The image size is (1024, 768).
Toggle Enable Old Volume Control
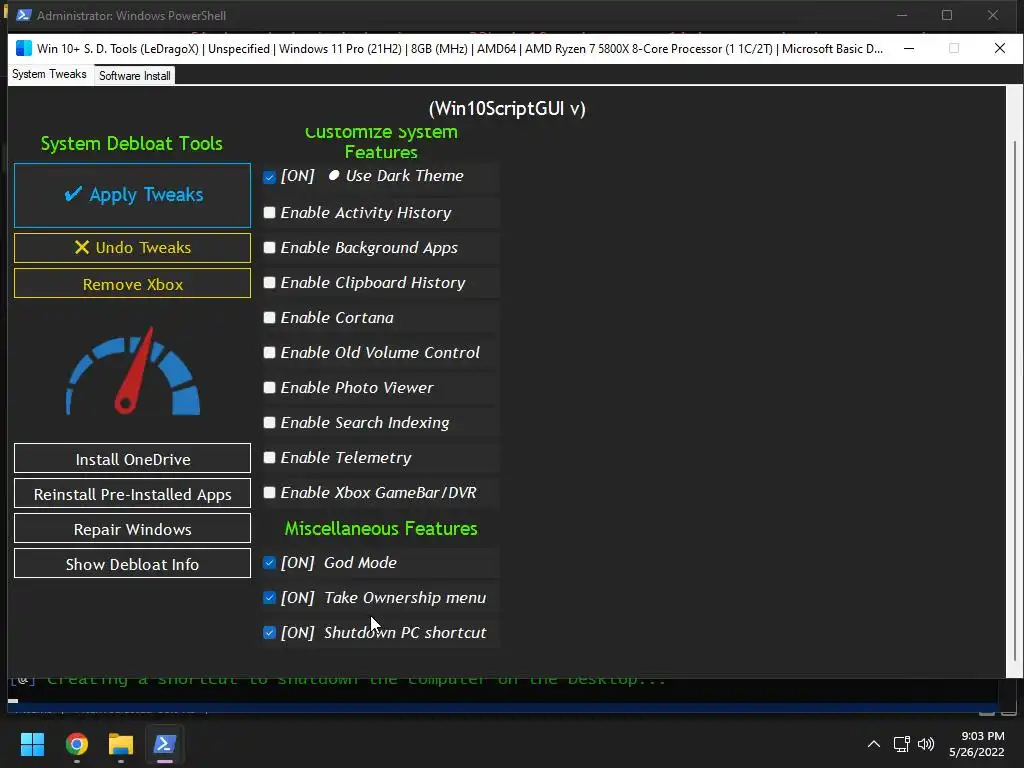pyautogui.click(x=269, y=353)
